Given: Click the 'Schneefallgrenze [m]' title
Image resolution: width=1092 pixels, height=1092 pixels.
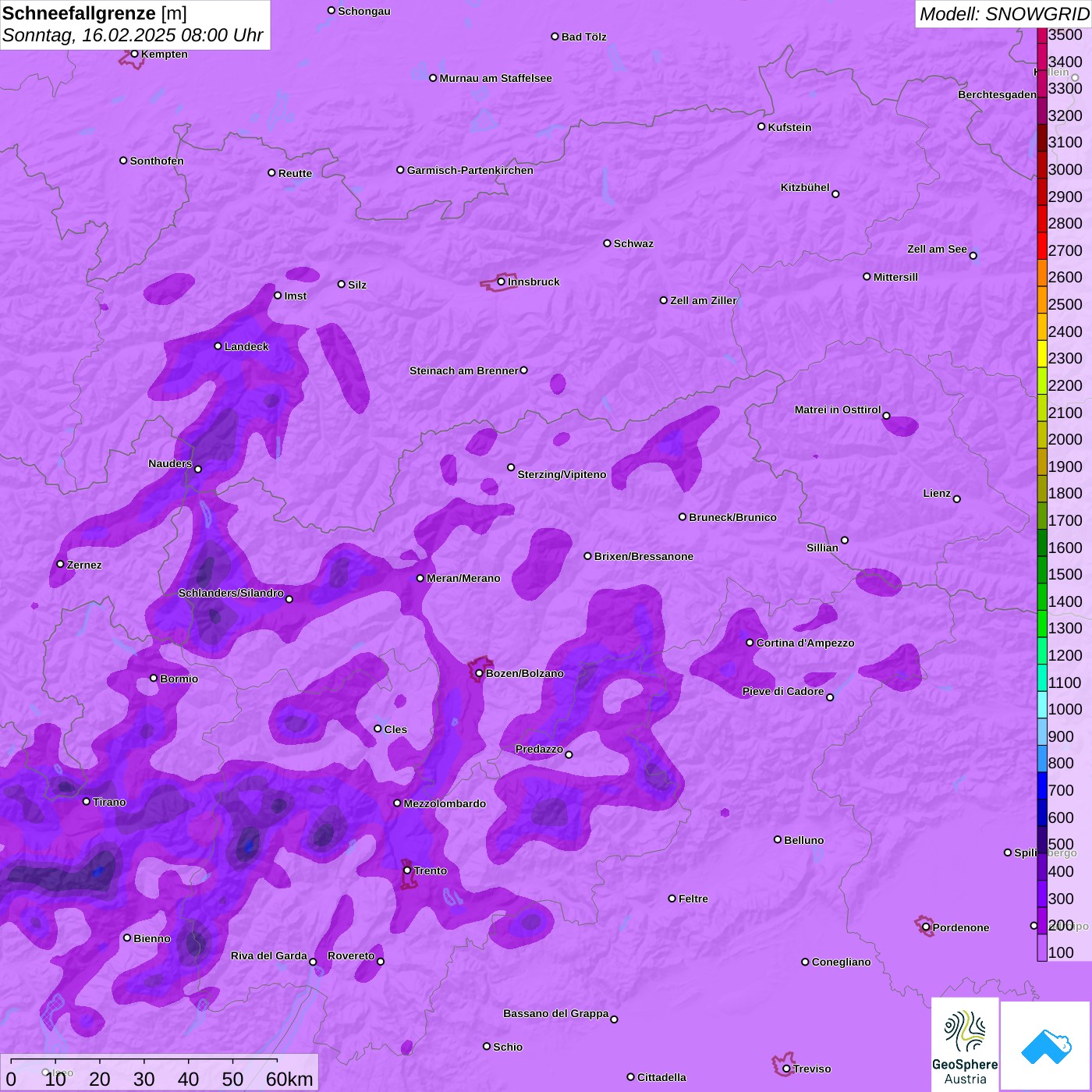Looking at the screenshot, I should [94, 13].
